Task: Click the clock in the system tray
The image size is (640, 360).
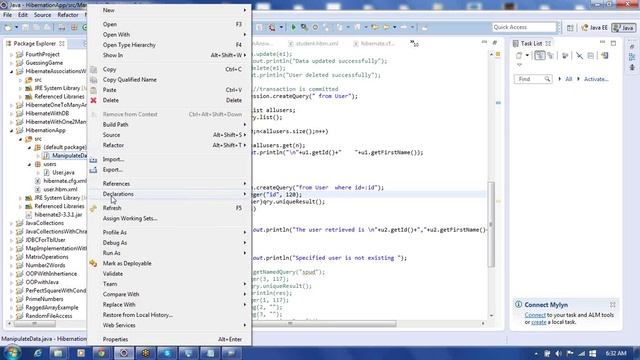Action: [x=616, y=353]
